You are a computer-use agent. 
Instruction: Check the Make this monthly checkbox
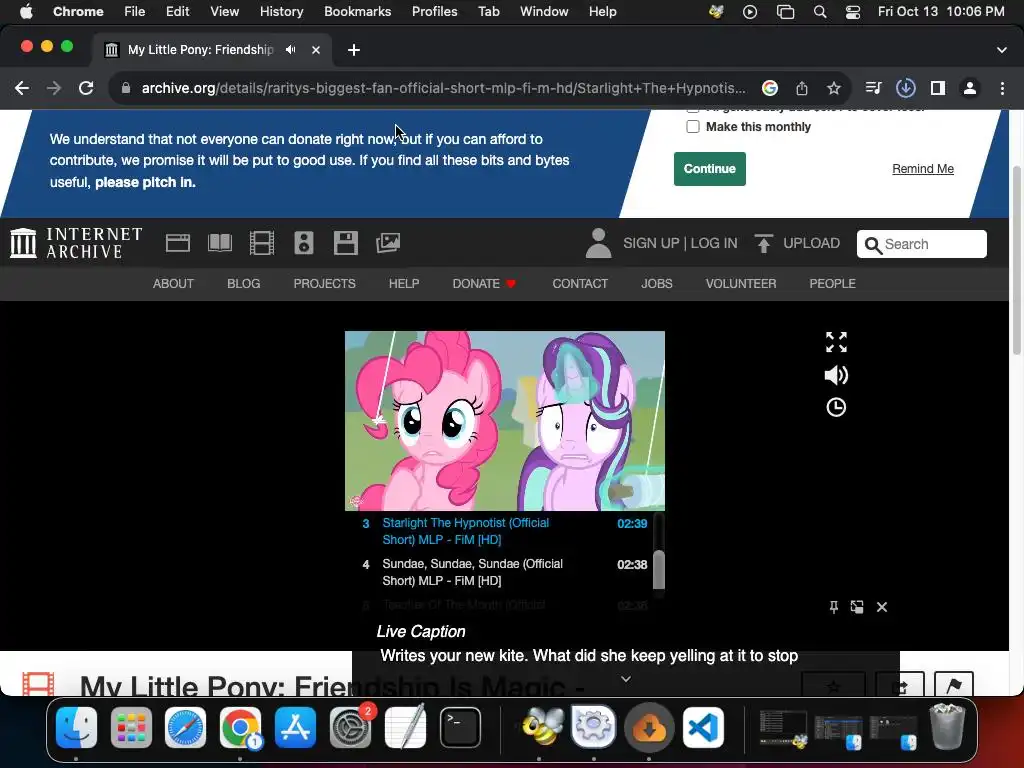pos(693,127)
